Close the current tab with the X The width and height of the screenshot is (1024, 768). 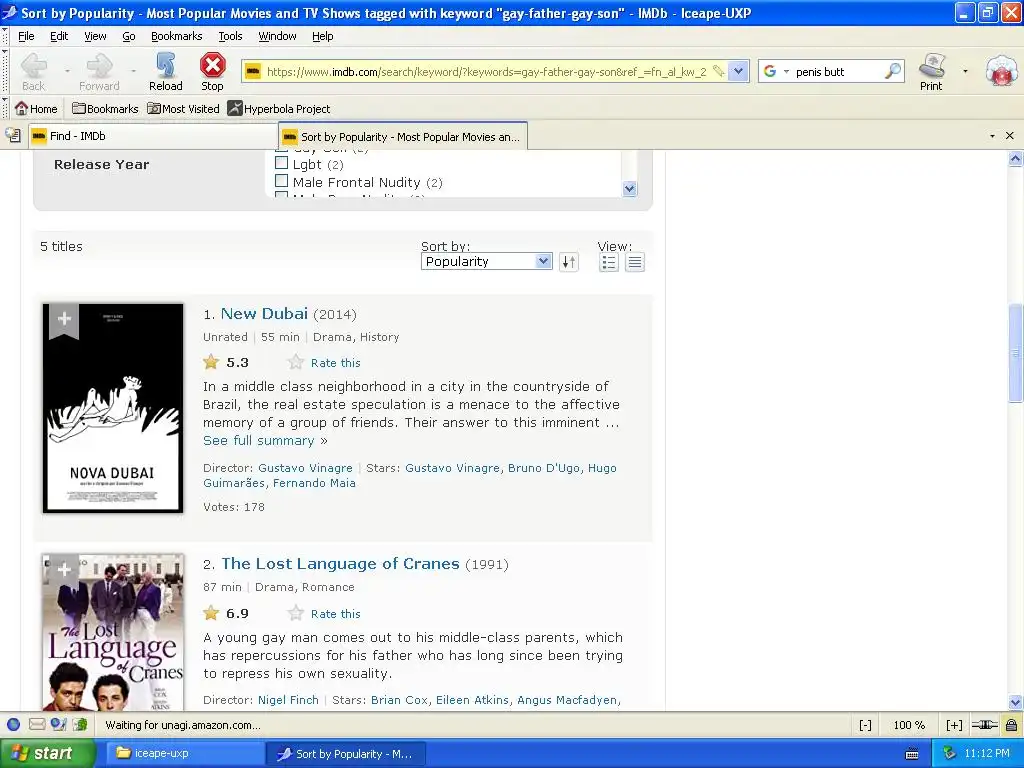[x=1010, y=136]
